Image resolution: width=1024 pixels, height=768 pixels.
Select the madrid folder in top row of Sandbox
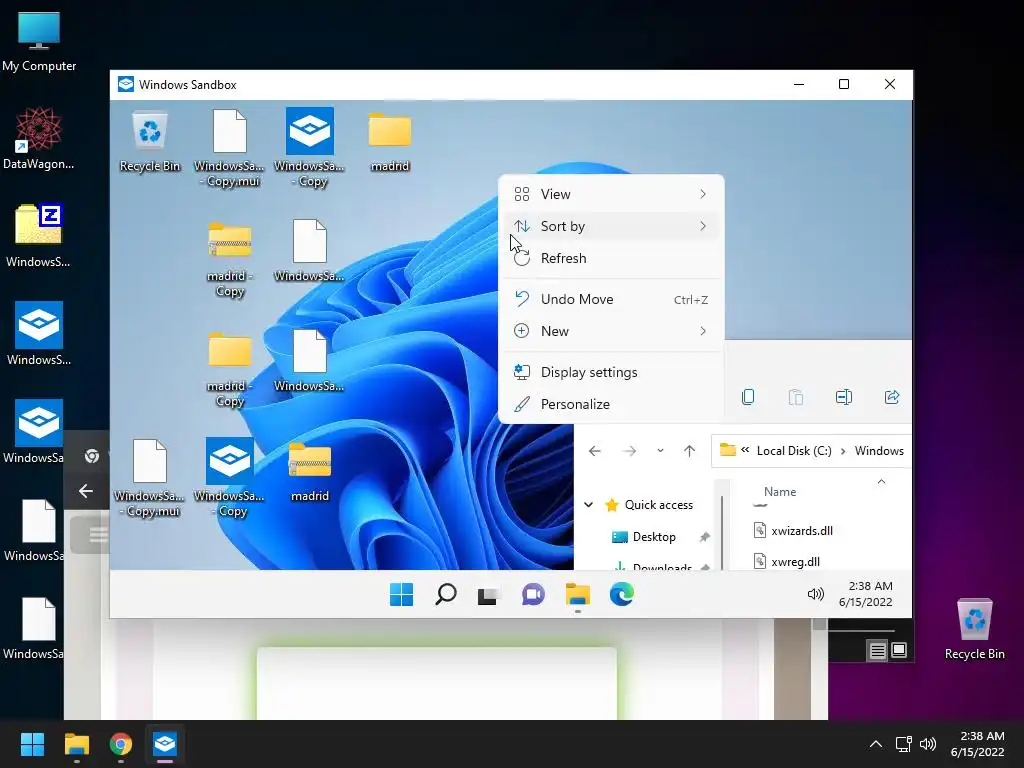[x=390, y=142]
